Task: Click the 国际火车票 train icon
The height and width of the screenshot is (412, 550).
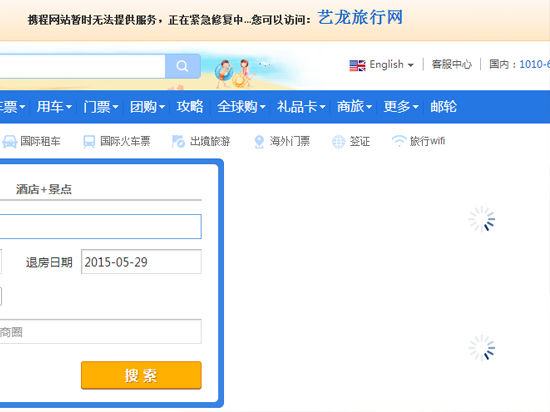Action: coord(89,142)
